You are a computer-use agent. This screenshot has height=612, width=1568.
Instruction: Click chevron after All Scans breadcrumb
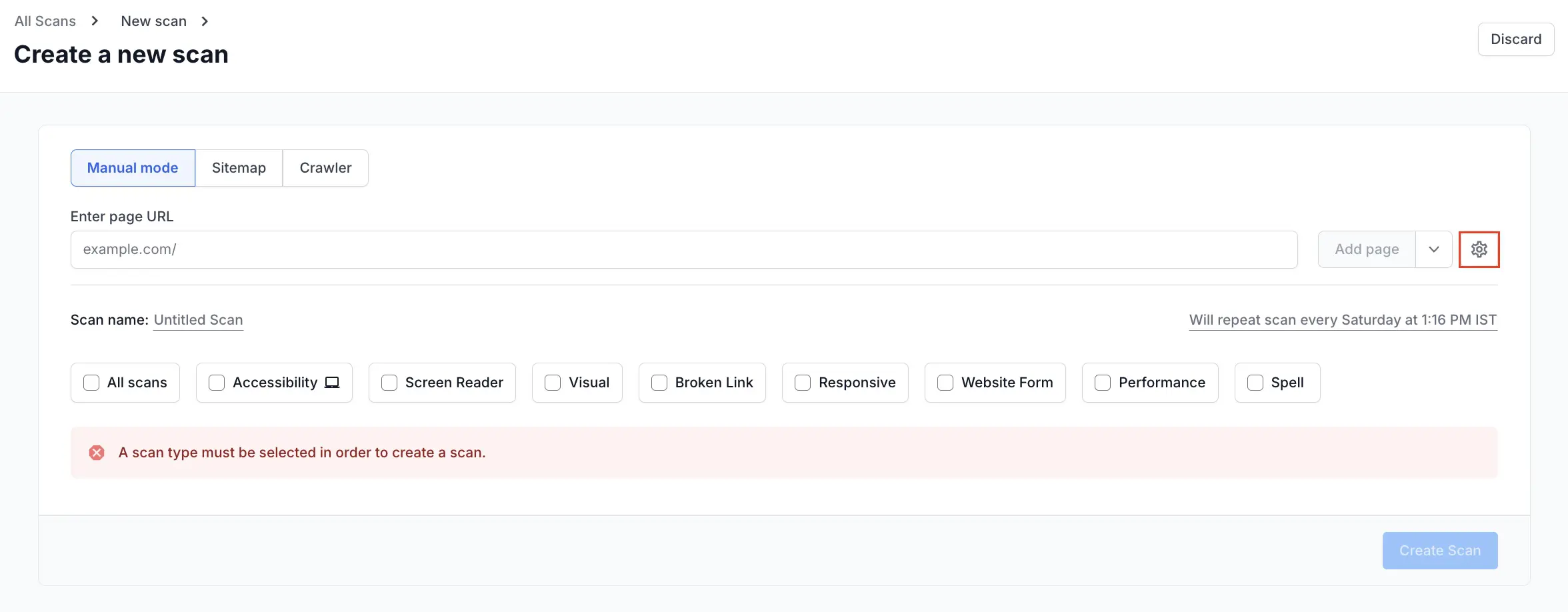(95, 21)
